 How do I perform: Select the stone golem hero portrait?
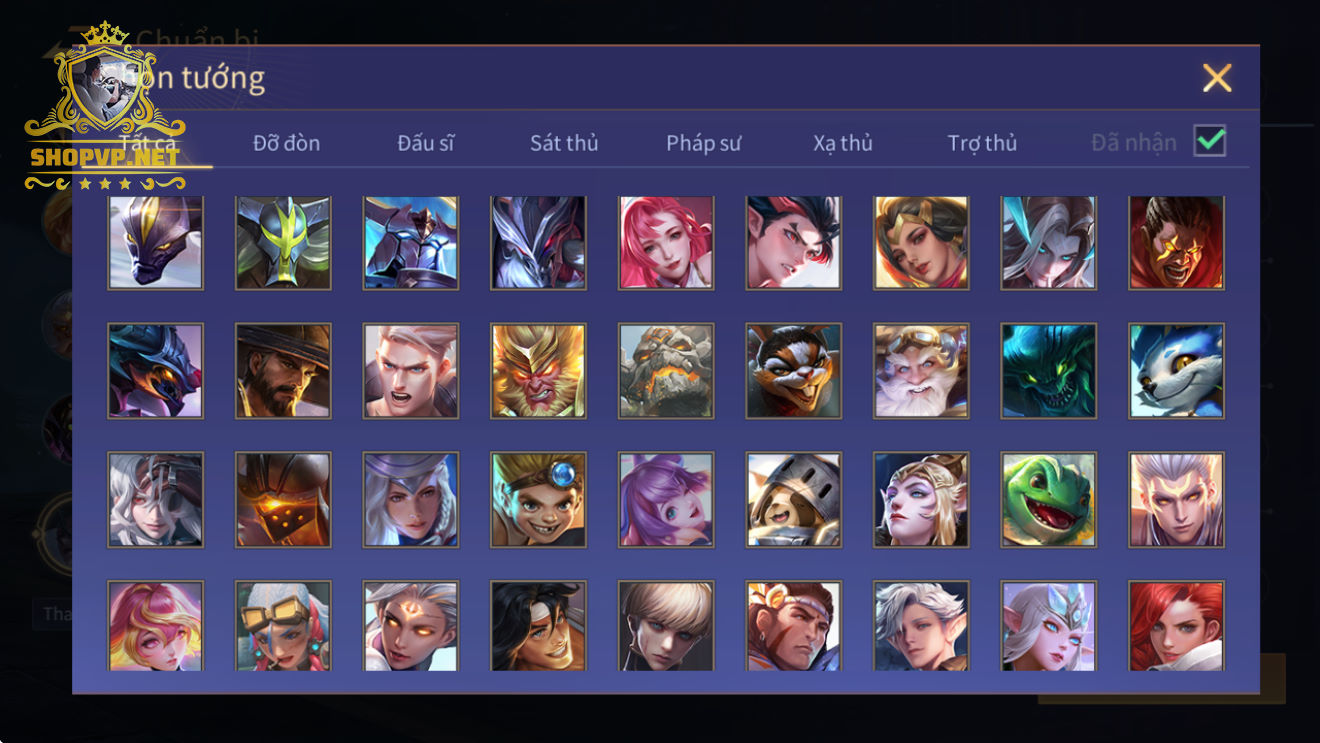click(666, 371)
